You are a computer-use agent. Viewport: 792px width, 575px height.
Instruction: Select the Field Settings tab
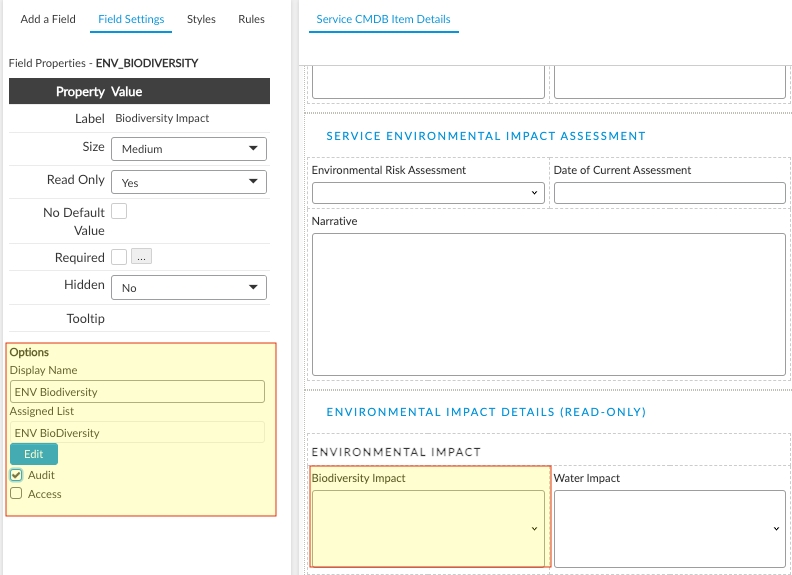(131, 19)
